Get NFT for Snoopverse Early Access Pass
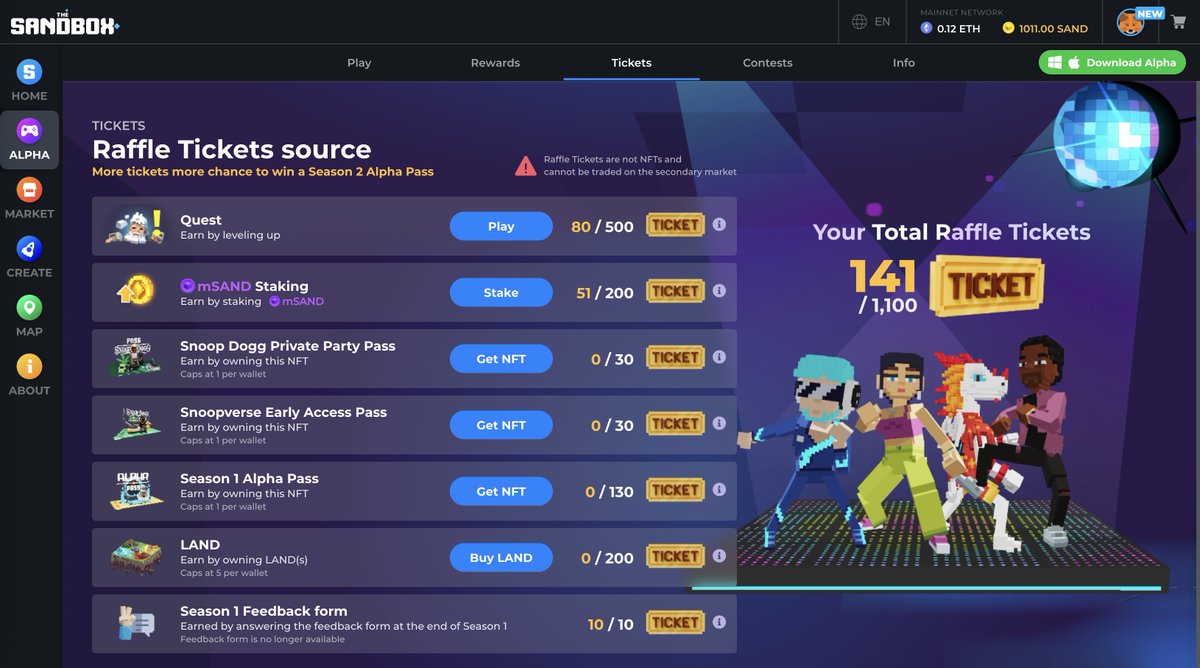The image size is (1200, 668). [501, 425]
